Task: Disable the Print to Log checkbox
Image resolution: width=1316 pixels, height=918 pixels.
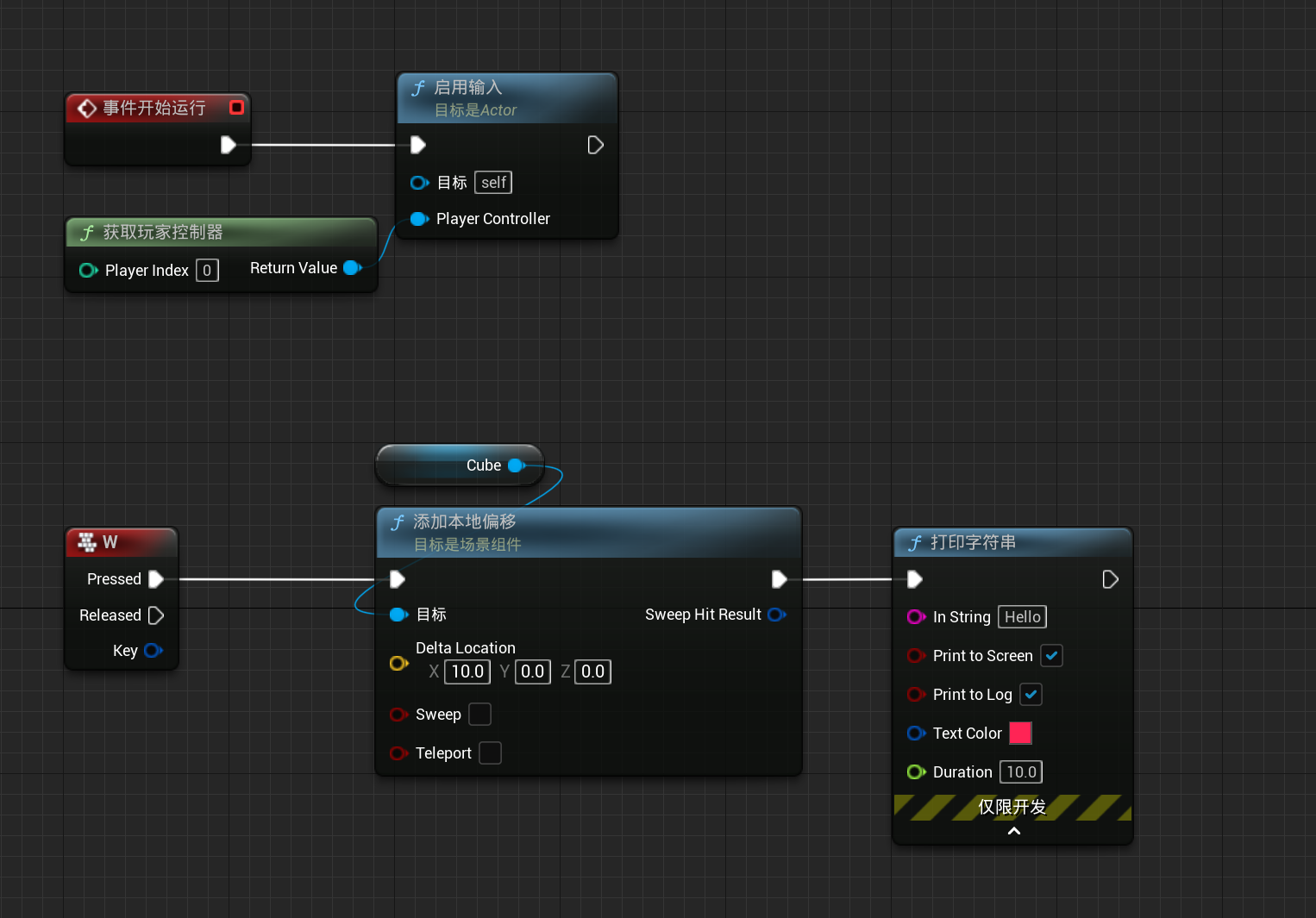Action: (x=1031, y=695)
